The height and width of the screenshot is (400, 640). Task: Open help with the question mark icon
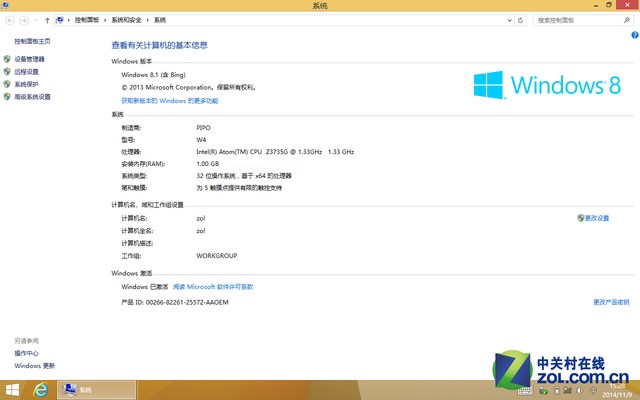tap(635, 35)
